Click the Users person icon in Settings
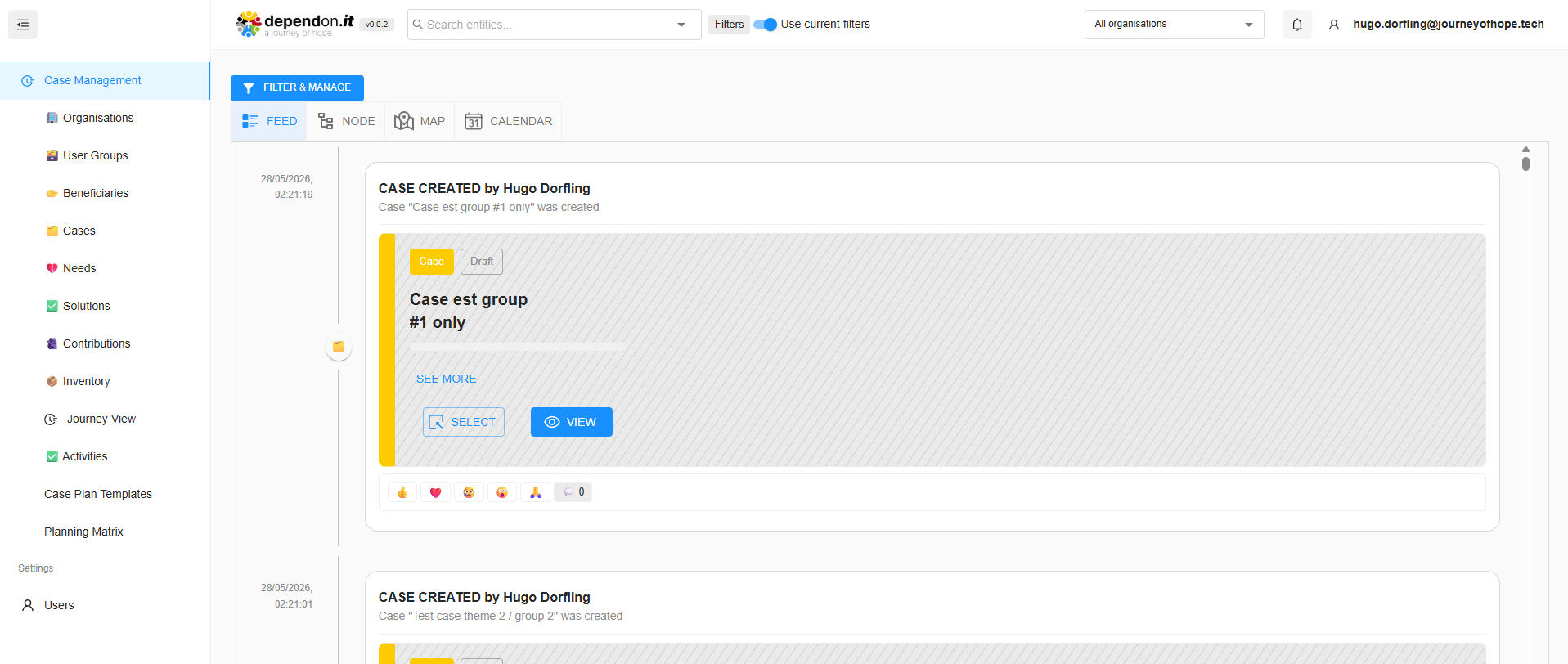 (28, 605)
